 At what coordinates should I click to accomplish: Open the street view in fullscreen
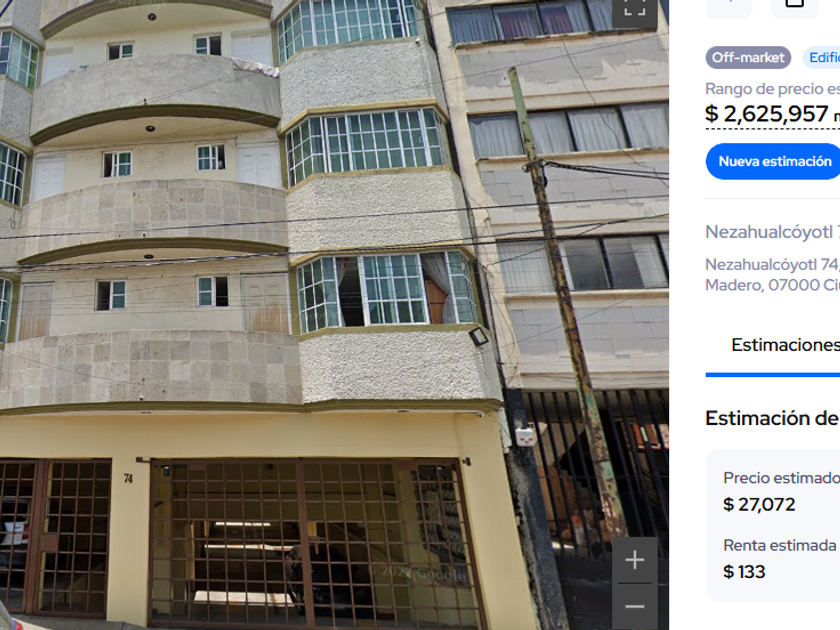pyautogui.click(x=635, y=11)
